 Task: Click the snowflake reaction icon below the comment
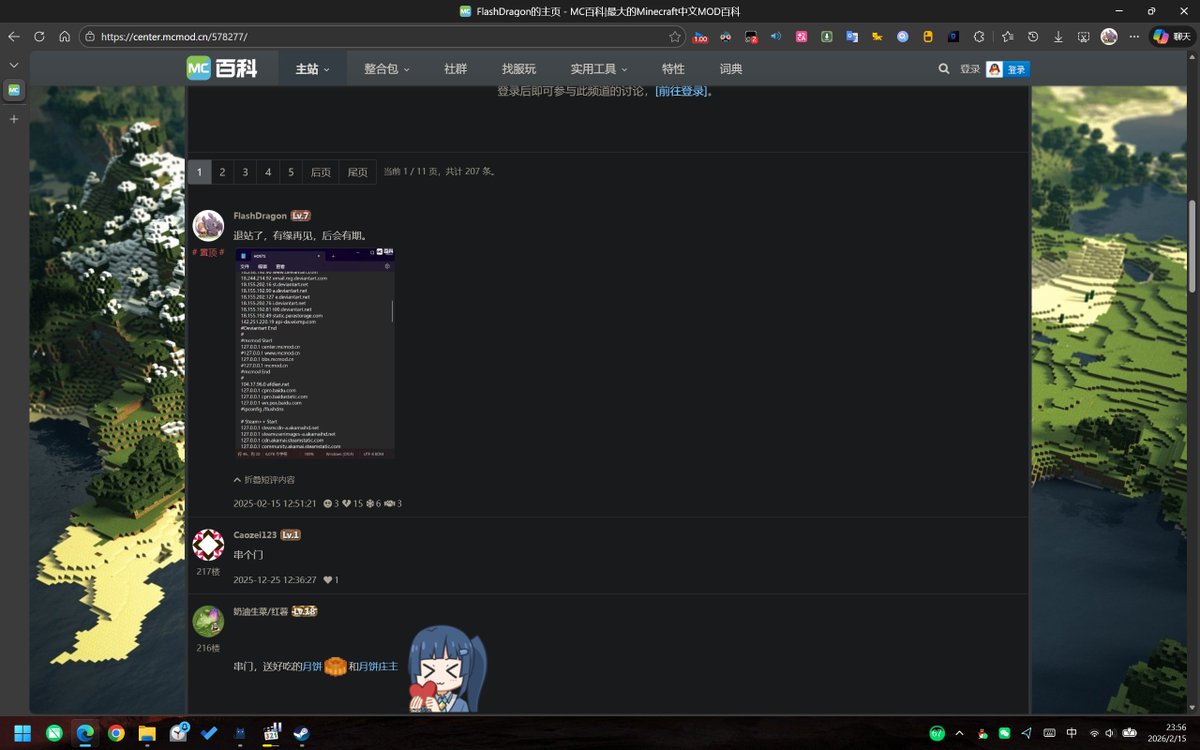point(370,503)
